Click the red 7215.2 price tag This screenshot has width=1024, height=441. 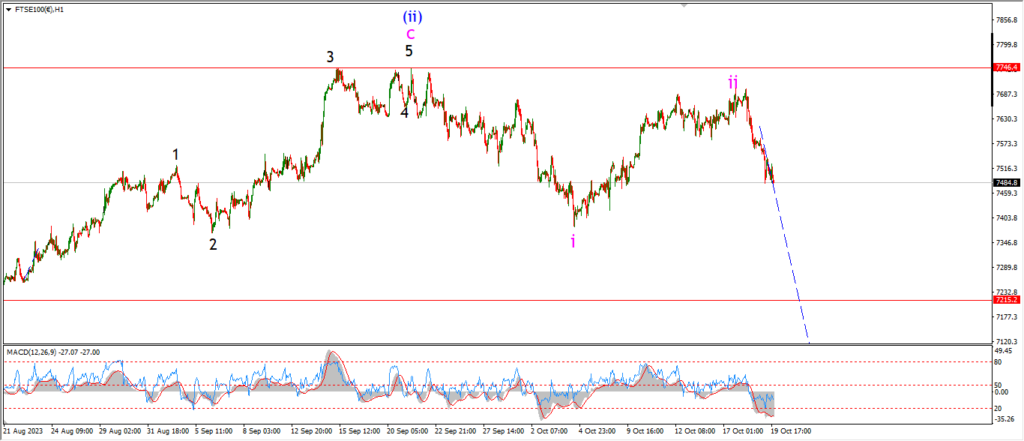coord(1006,300)
